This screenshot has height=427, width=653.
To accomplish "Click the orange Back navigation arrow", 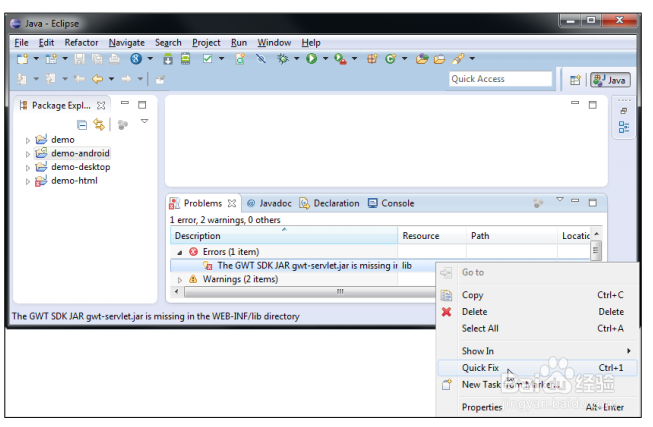I will [x=97, y=78].
